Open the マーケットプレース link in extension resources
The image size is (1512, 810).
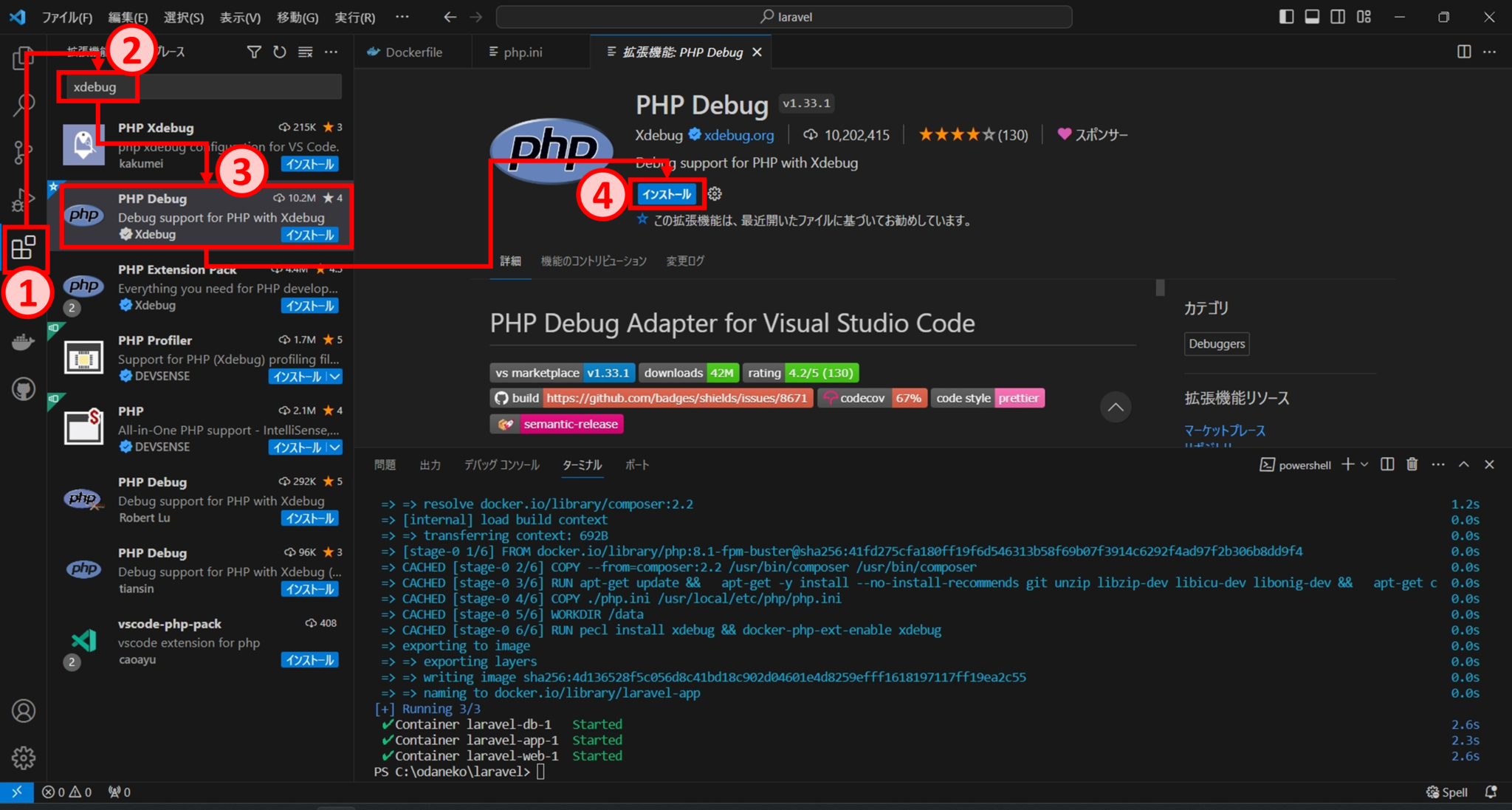(x=1224, y=430)
